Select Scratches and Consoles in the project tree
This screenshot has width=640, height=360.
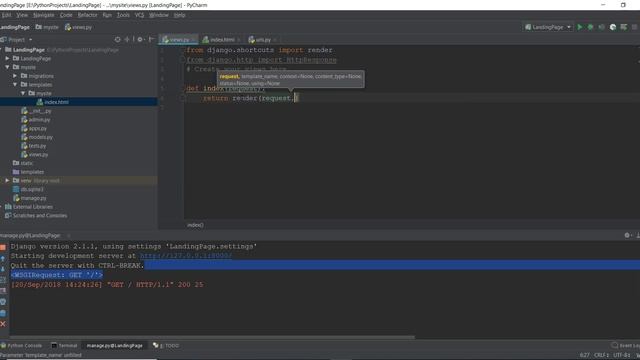click(40, 216)
